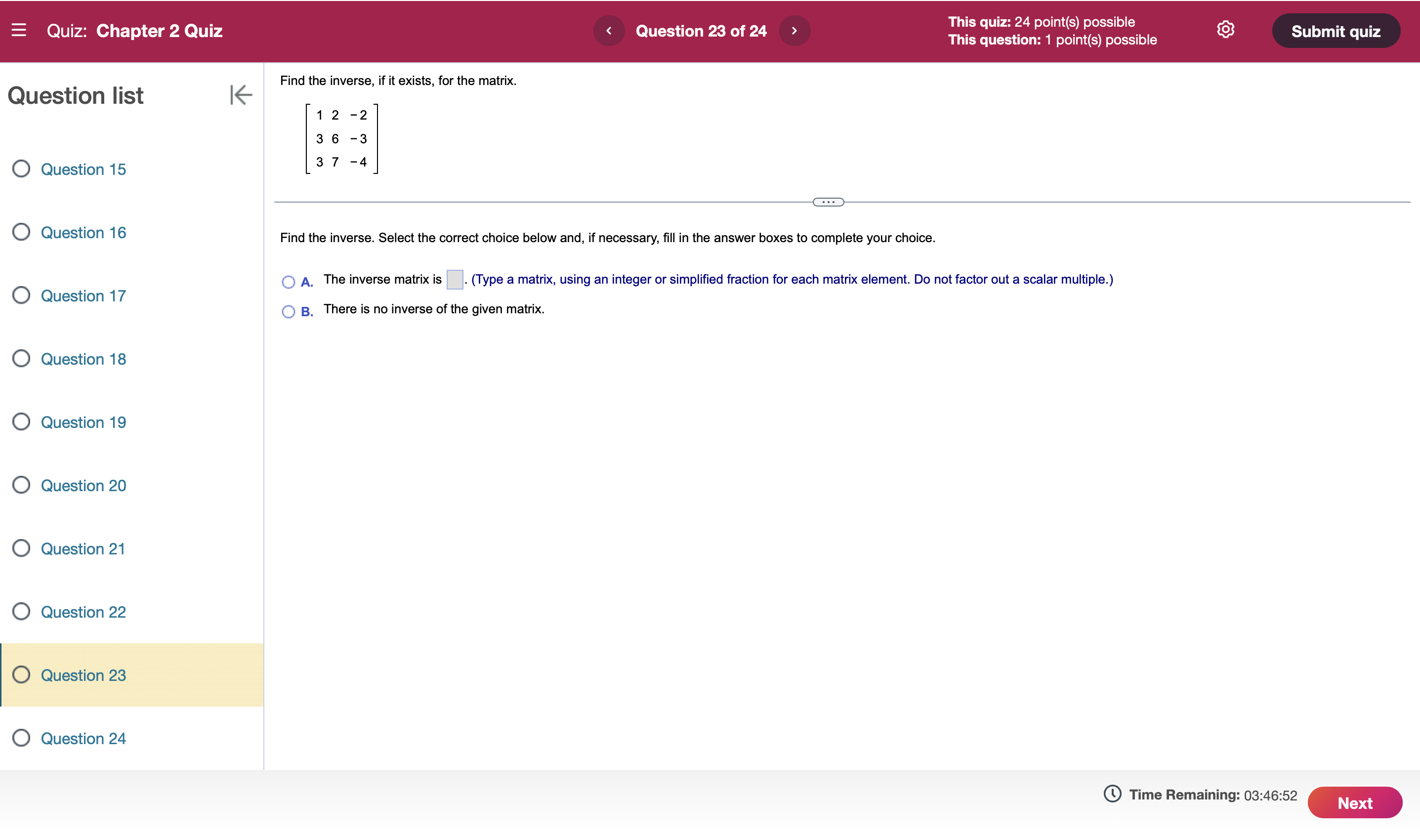This screenshot has width=1420, height=840.
Task: Click Submit quiz button
Action: click(x=1336, y=31)
